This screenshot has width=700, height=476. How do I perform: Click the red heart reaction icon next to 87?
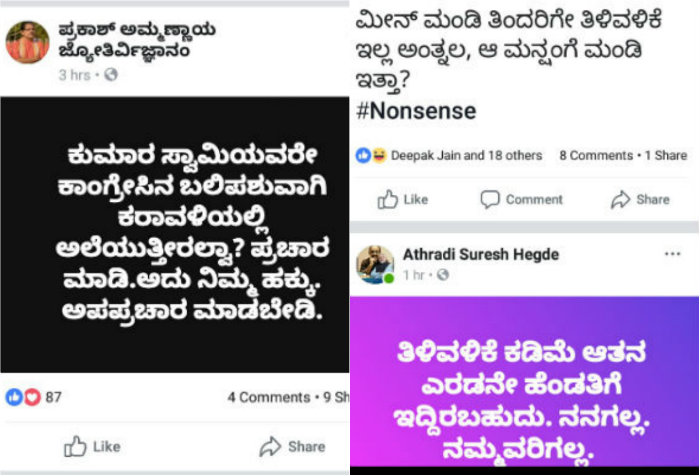(32, 397)
